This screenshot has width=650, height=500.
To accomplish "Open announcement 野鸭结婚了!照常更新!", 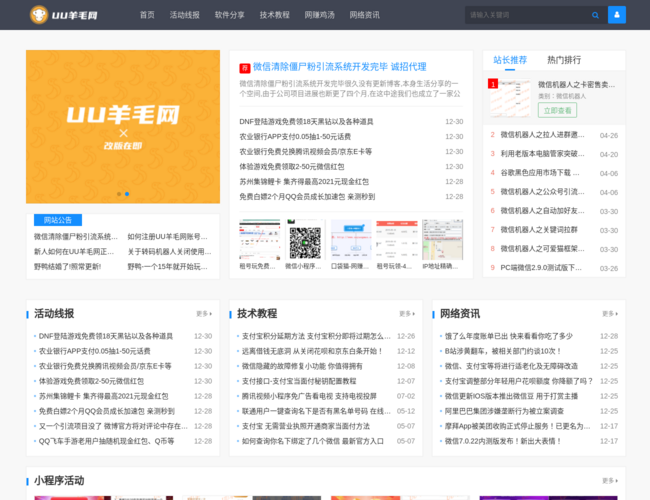I will (68, 267).
